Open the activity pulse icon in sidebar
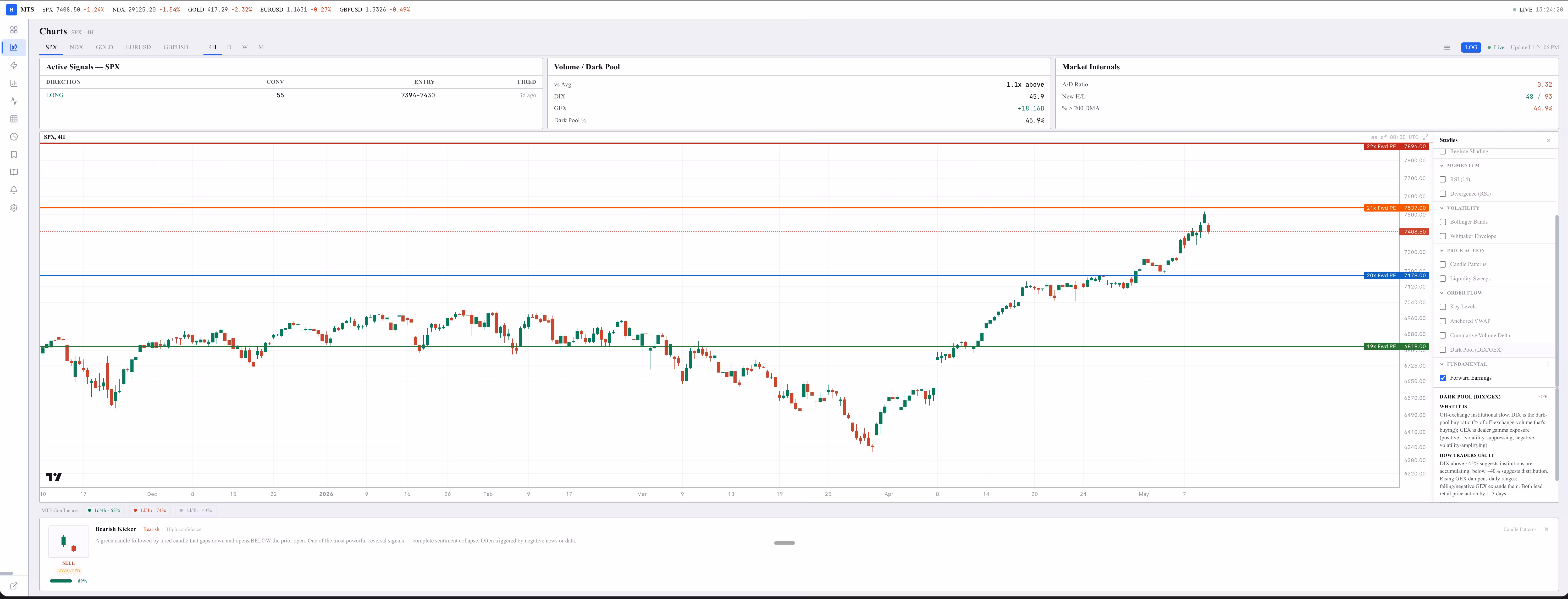 (x=14, y=101)
